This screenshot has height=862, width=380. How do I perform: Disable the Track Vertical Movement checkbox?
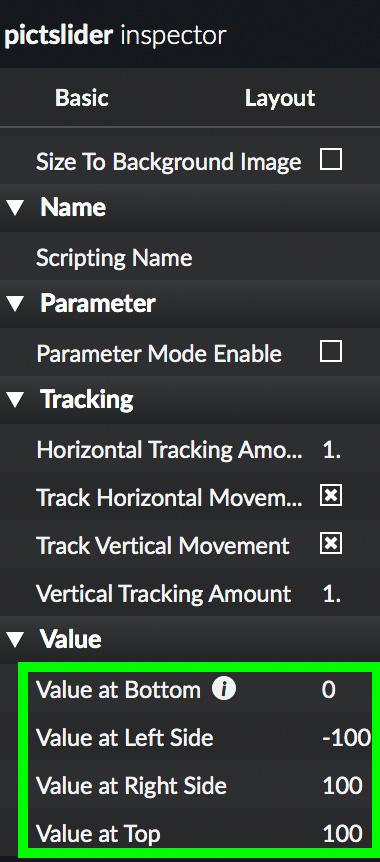(x=331, y=544)
